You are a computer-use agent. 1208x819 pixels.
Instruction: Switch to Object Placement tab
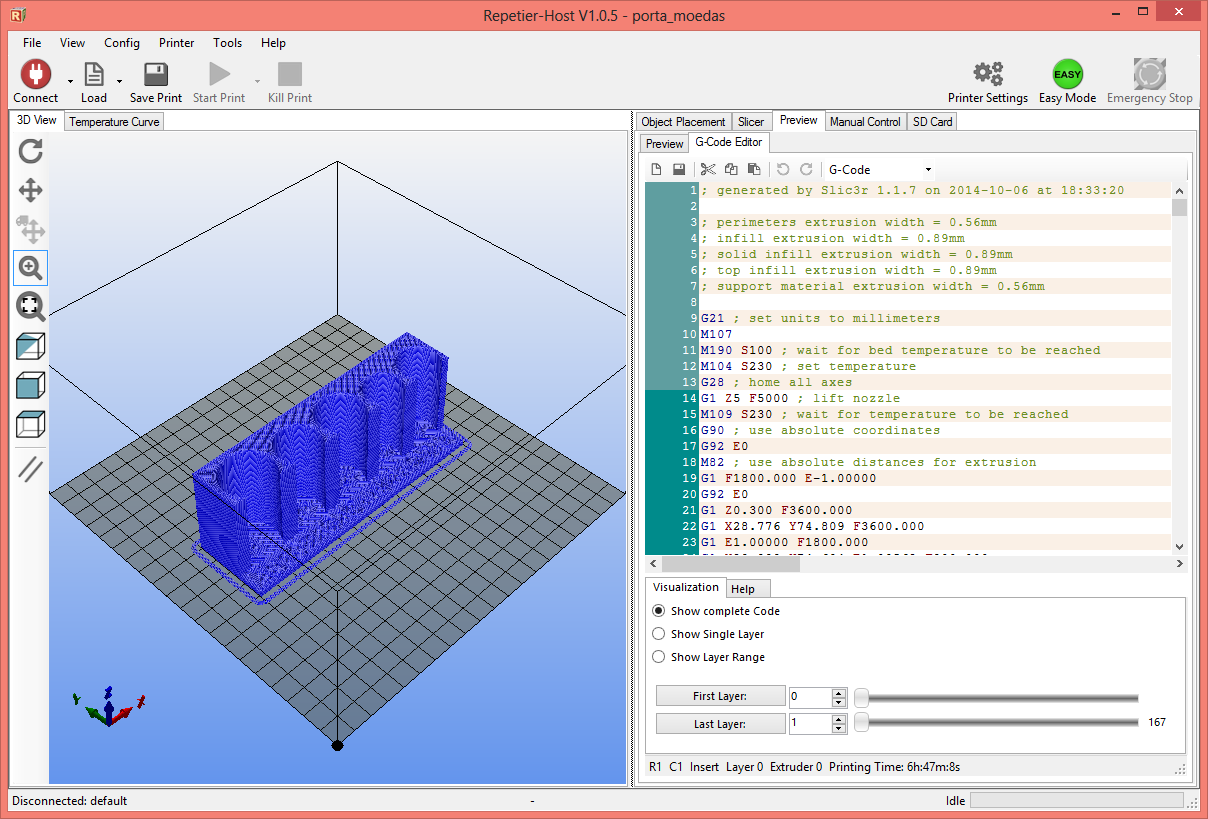tap(684, 122)
